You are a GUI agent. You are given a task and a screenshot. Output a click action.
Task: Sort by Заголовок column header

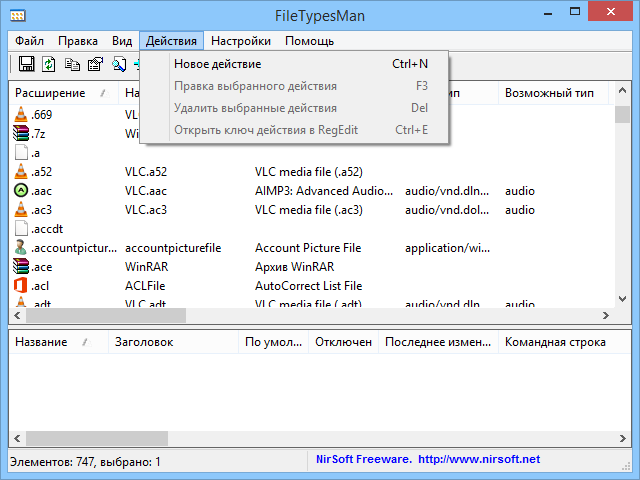[x=173, y=342]
